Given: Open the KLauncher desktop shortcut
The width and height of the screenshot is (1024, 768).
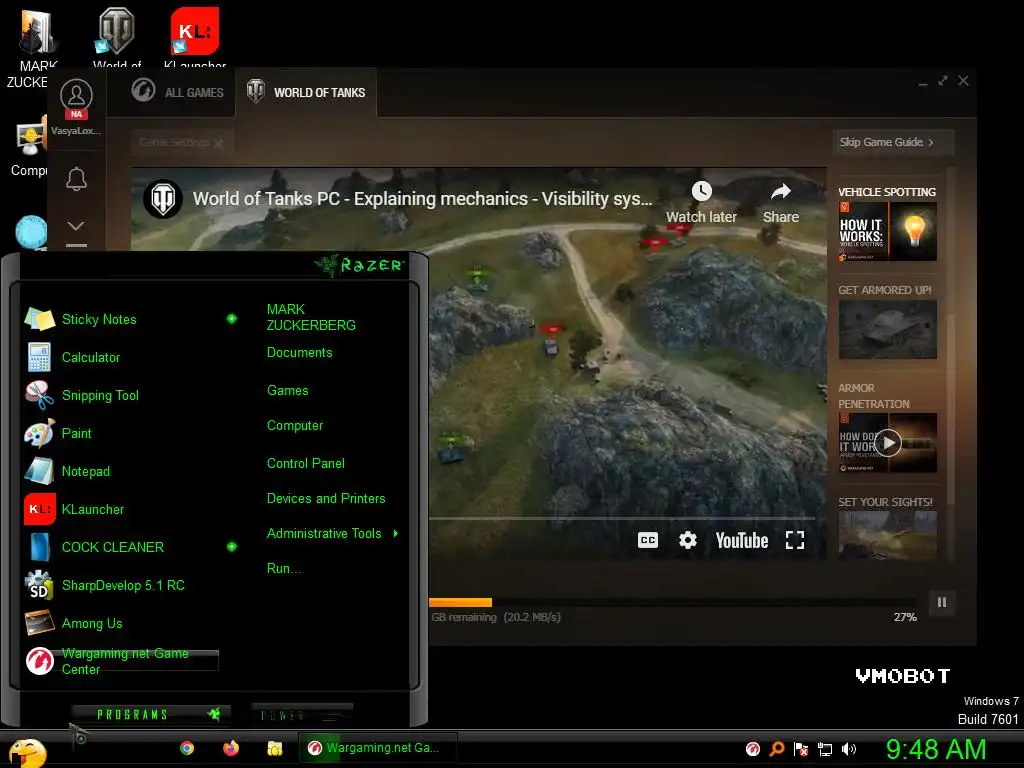Looking at the screenshot, I should click(195, 37).
